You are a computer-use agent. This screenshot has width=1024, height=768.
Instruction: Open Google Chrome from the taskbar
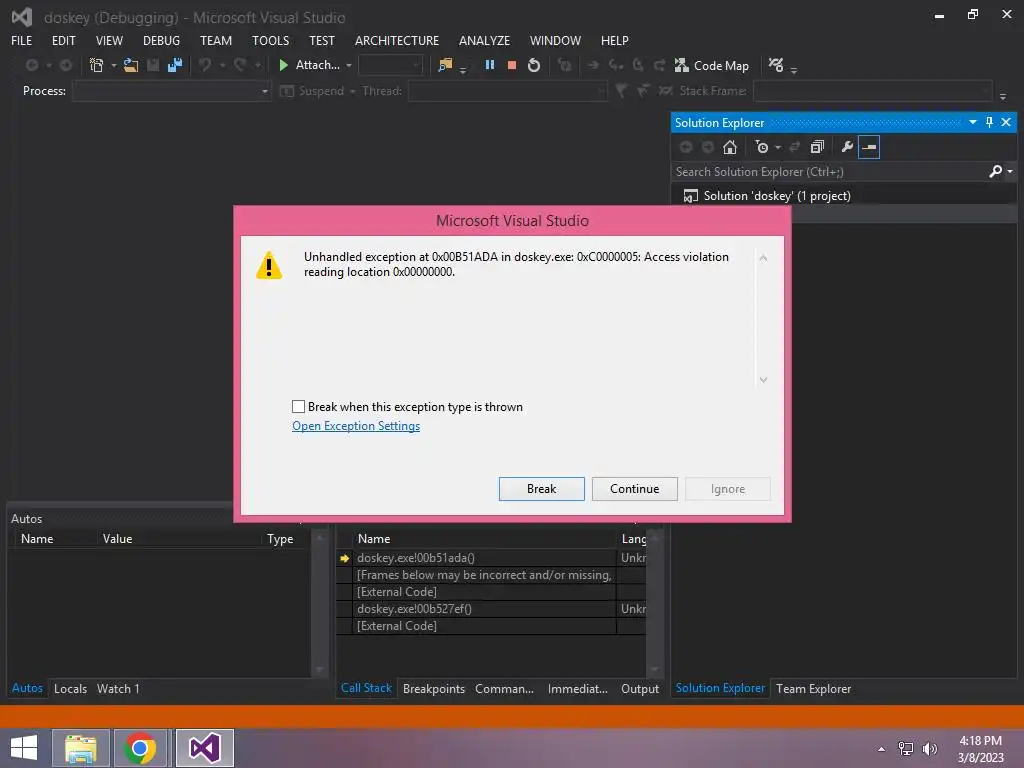pos(140,748)
